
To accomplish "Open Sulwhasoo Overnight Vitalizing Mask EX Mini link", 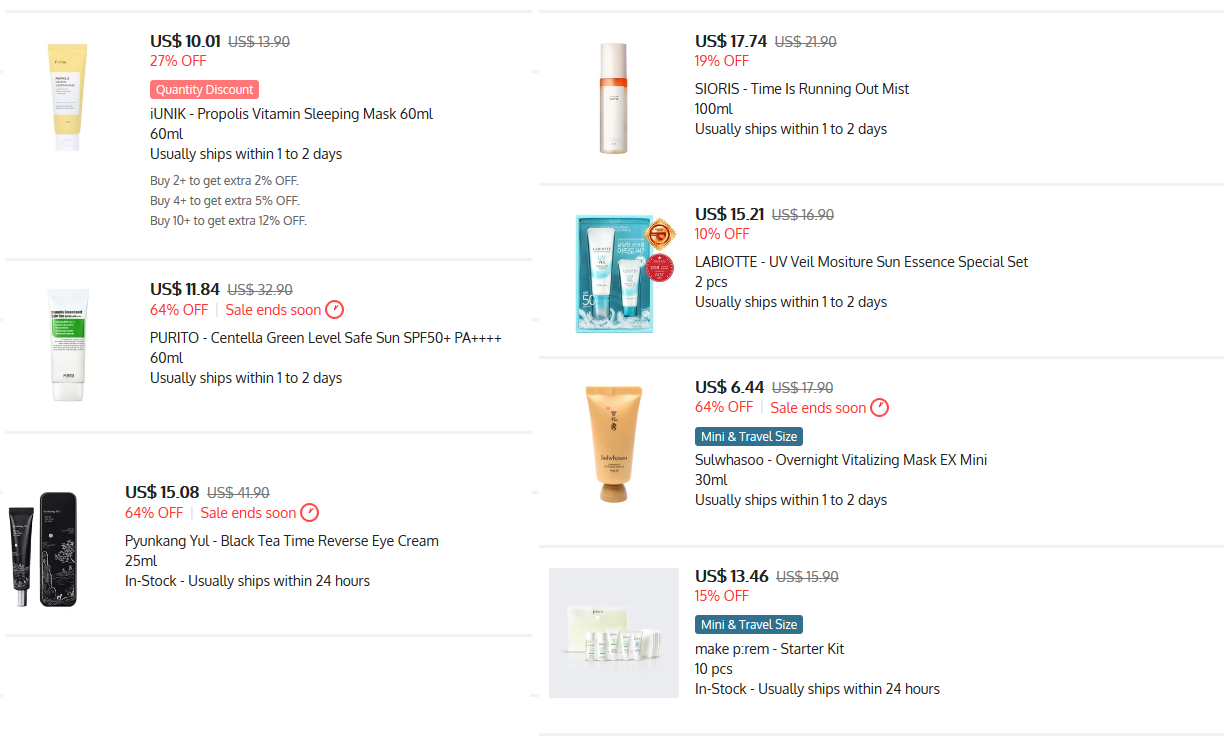I will click(841, 460).
